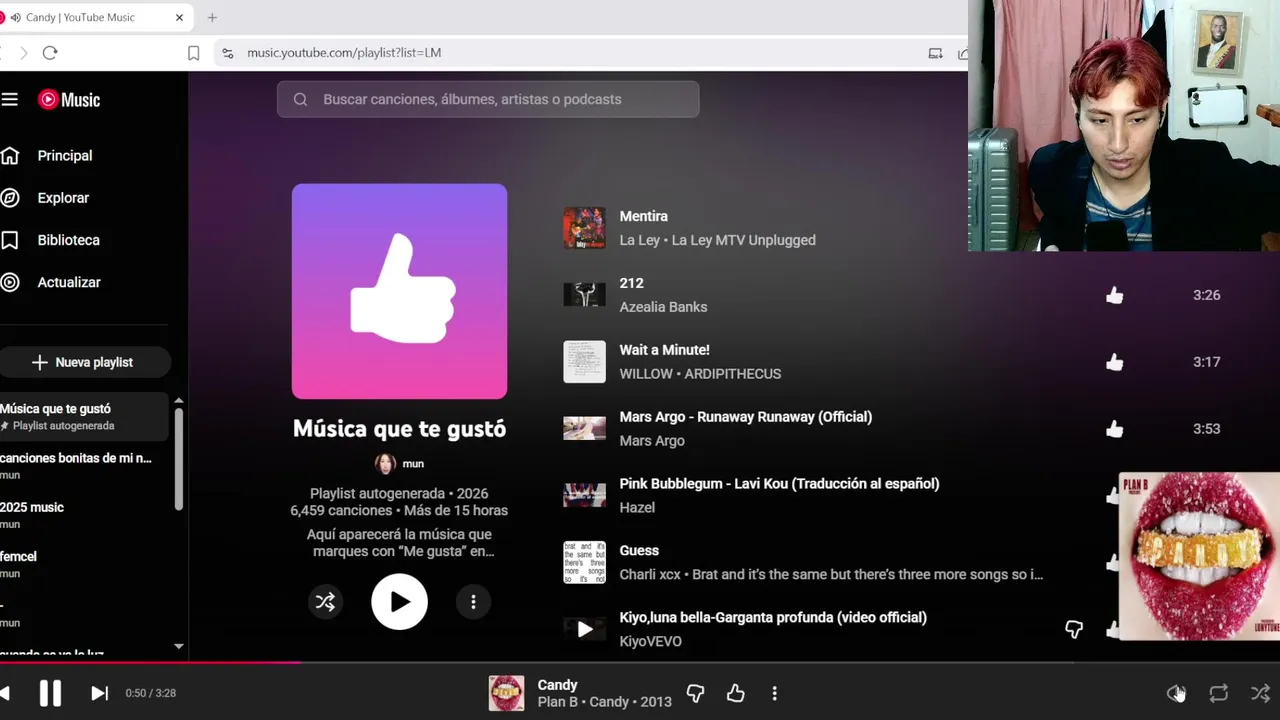
Task: Create a Nueva playlist
Action: point(84,362)
